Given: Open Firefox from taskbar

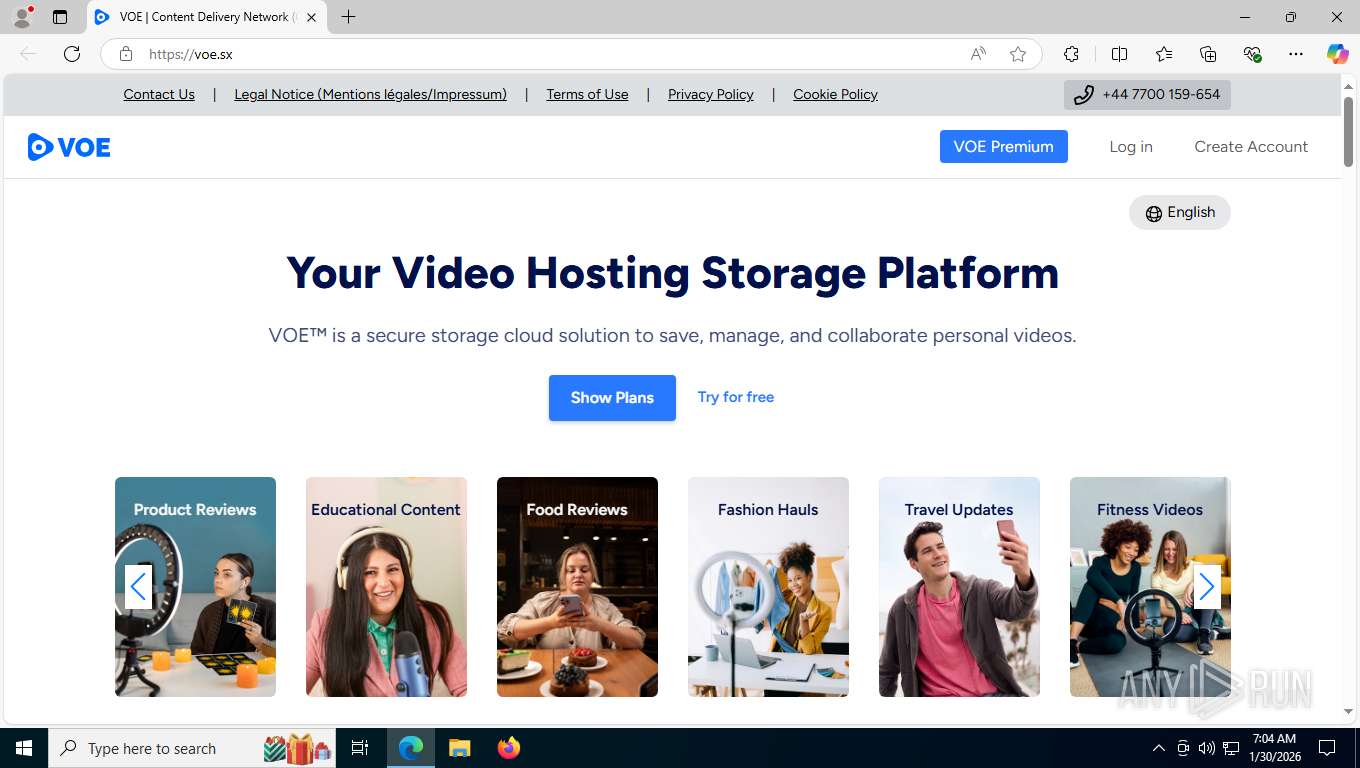Looking at the screenshot, I should coord(509,748).
